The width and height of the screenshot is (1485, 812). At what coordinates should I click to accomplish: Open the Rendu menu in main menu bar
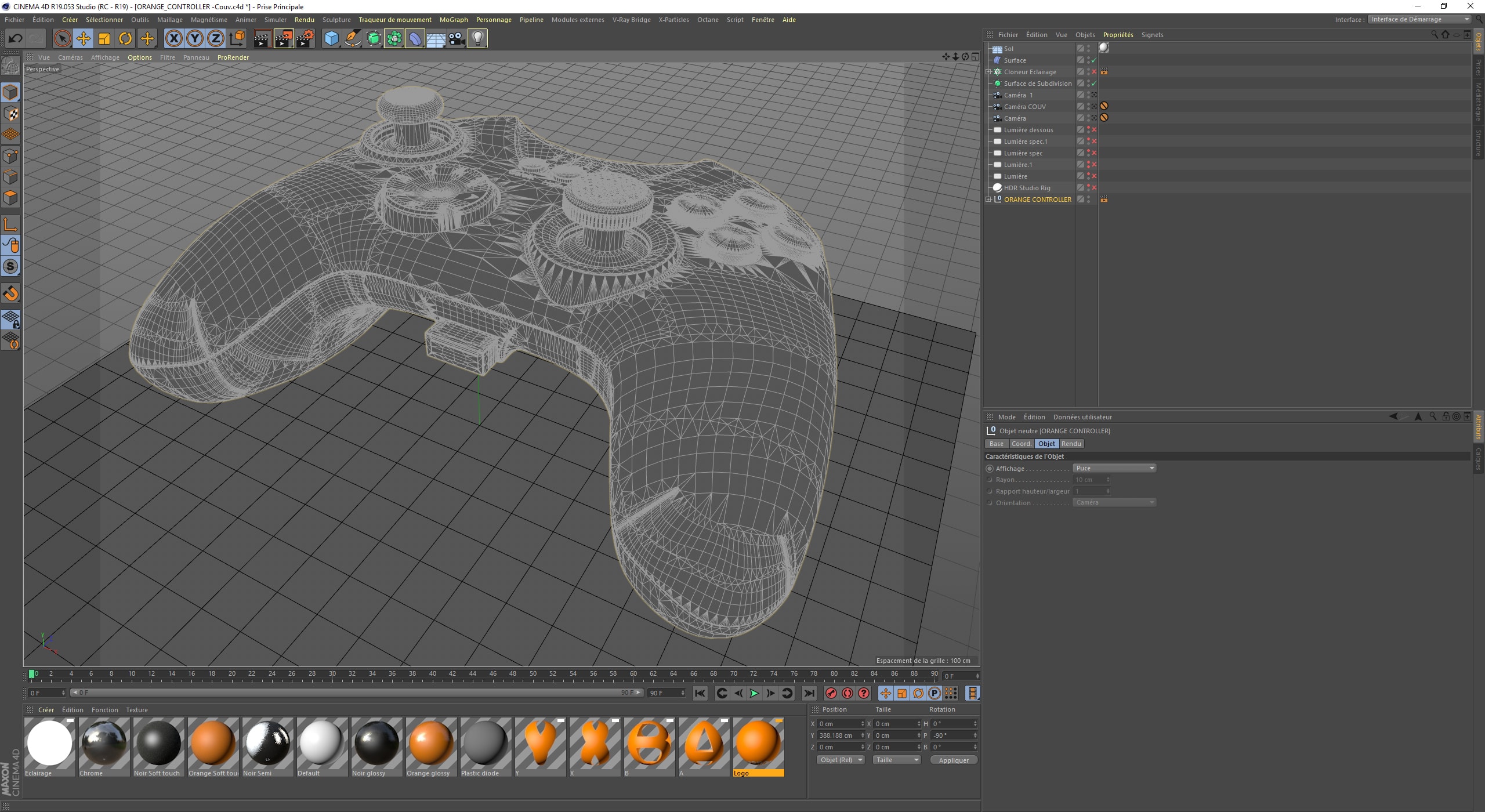[x=305, y=20]
